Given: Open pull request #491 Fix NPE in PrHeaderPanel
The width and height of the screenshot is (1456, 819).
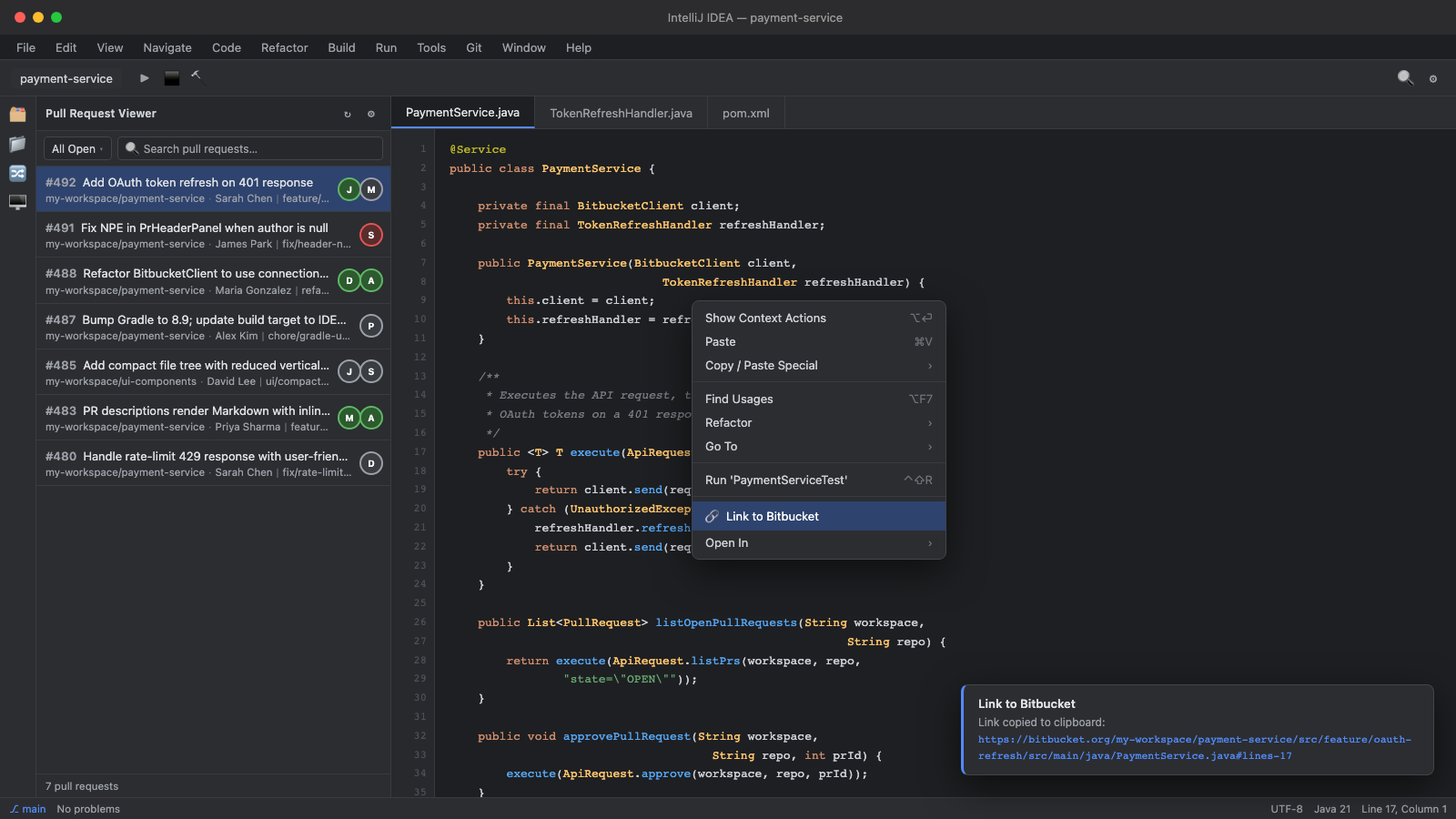Looking at the screenshot, I should (213, 235).
